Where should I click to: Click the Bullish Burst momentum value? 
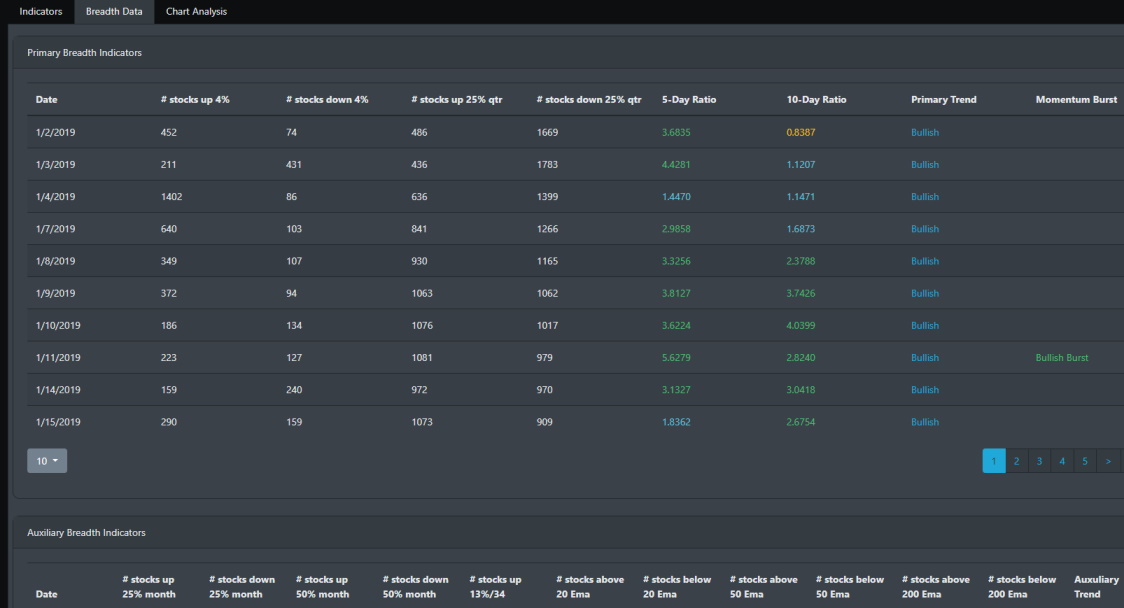(1062, 358)
